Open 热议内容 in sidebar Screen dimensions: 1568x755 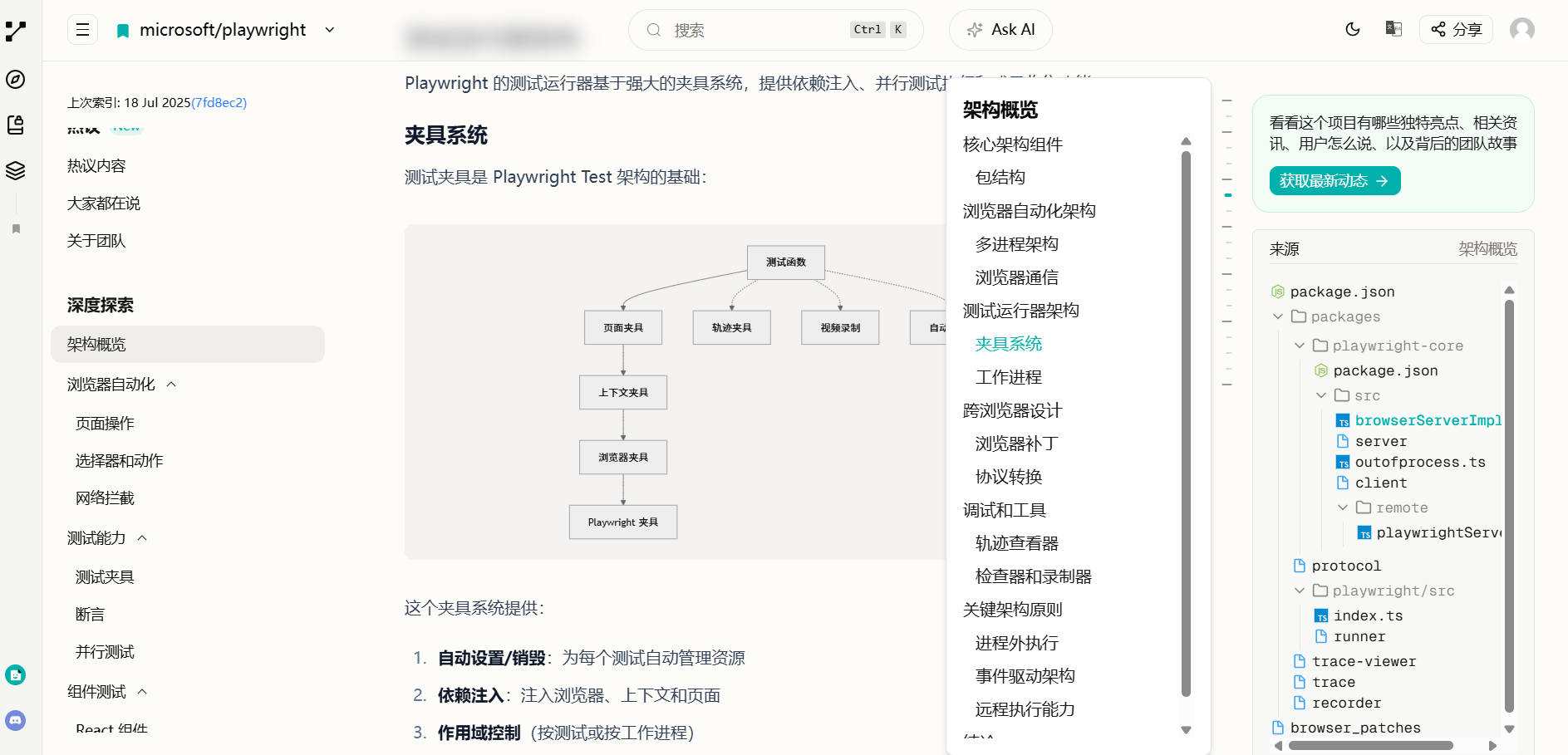pos(96,166)
